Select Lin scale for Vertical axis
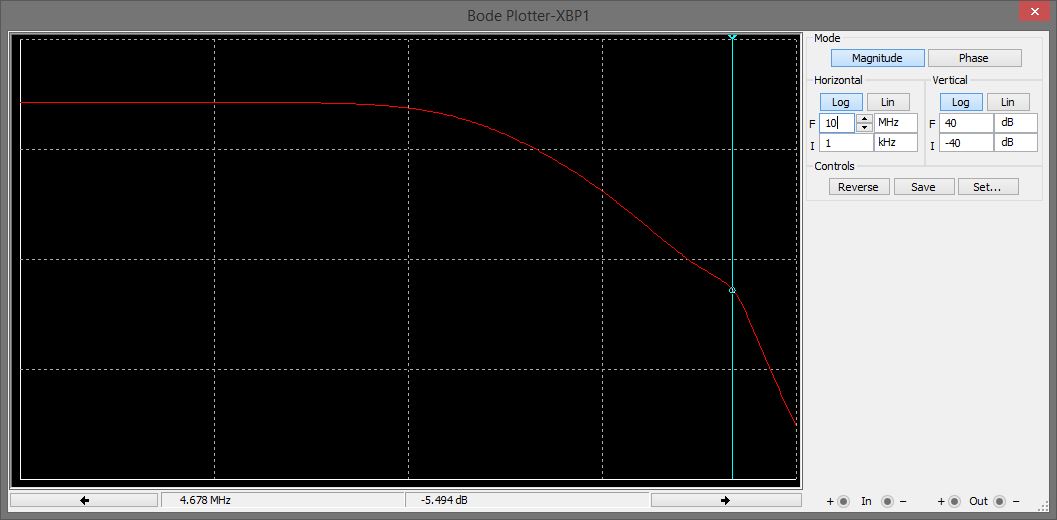The height and width of the screenshot is (520, 1057). (x=1008, y=102)
